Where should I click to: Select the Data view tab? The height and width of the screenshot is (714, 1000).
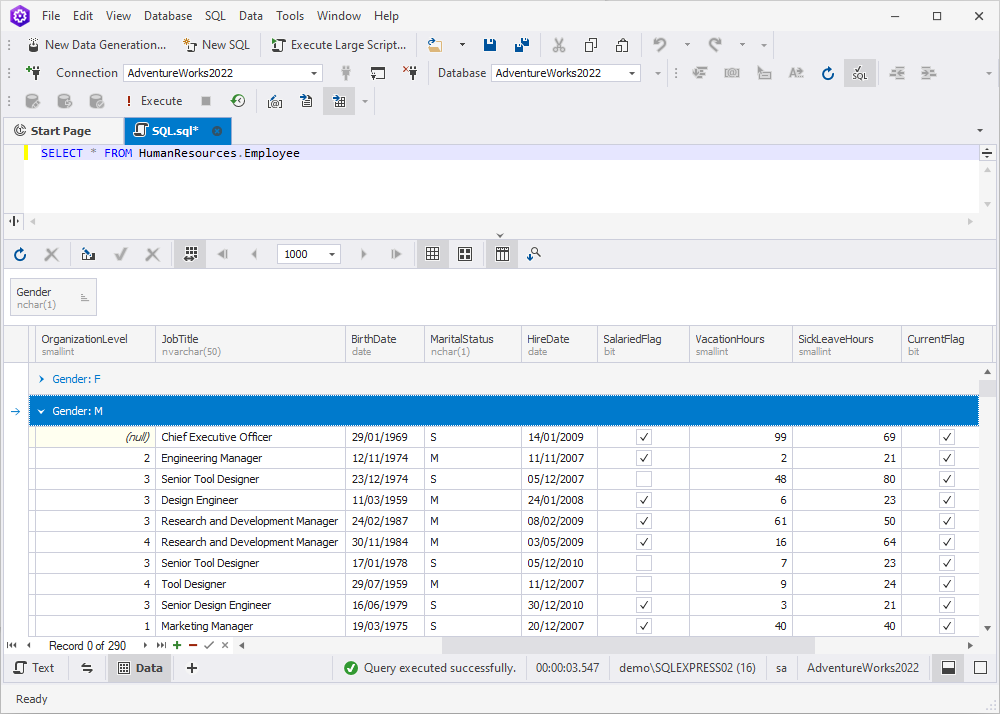click(x=140, y=667)
